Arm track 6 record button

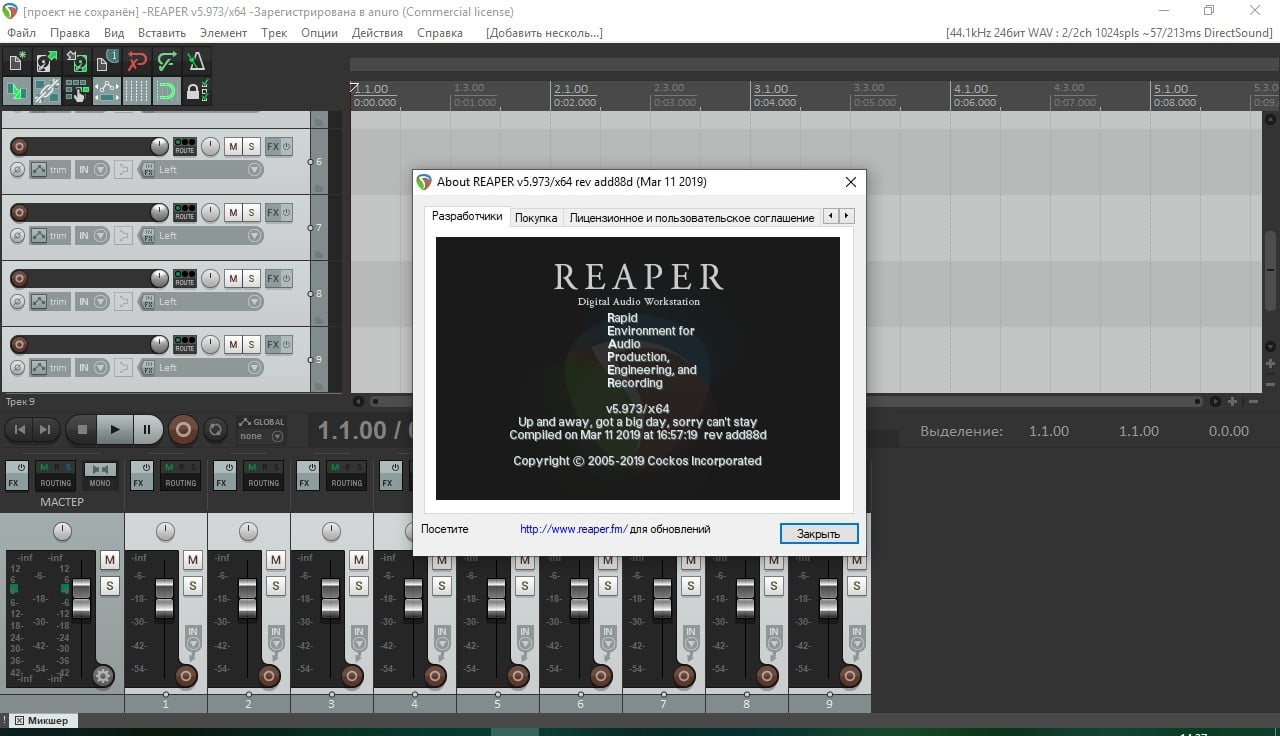click(18, 146)
